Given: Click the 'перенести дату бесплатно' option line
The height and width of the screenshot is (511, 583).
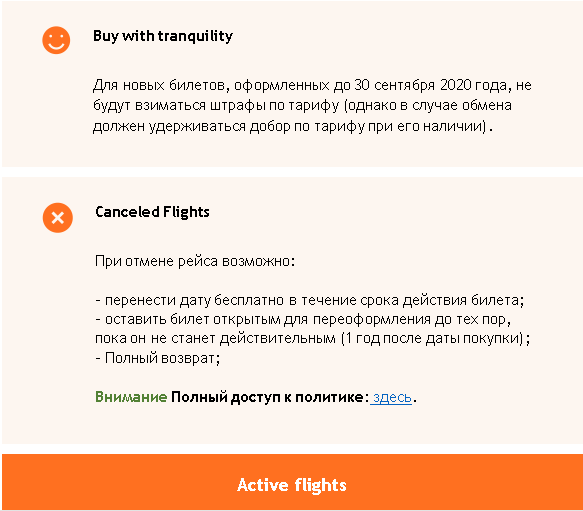Looking at the screenshot, I should [x=310, y=301].
